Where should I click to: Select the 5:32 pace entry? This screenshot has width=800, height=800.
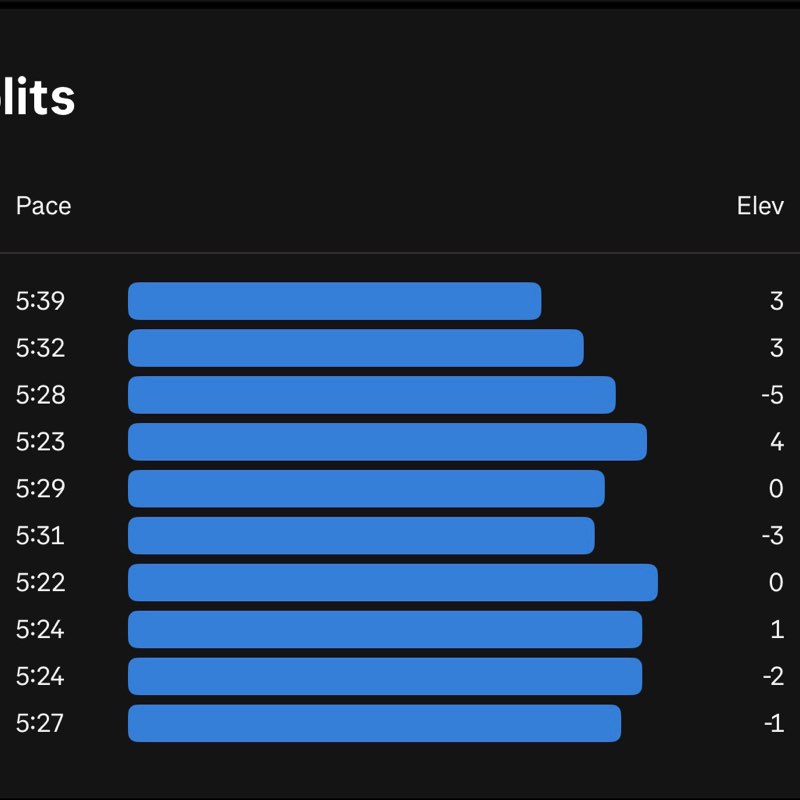[40, 348]
